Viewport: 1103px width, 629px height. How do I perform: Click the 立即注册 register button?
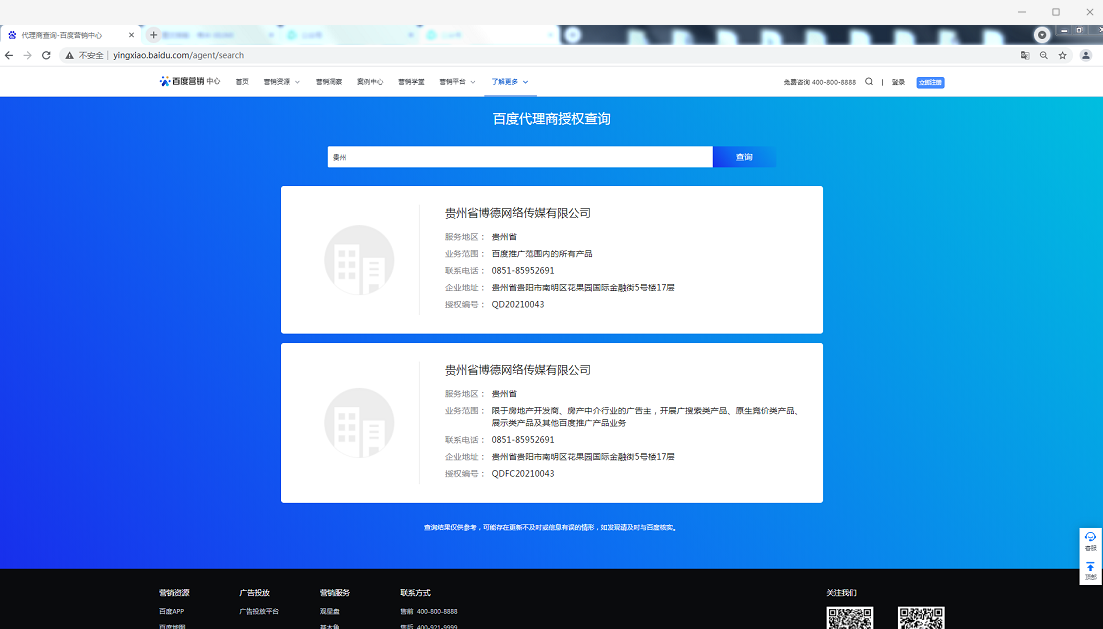tap(930, 82)
